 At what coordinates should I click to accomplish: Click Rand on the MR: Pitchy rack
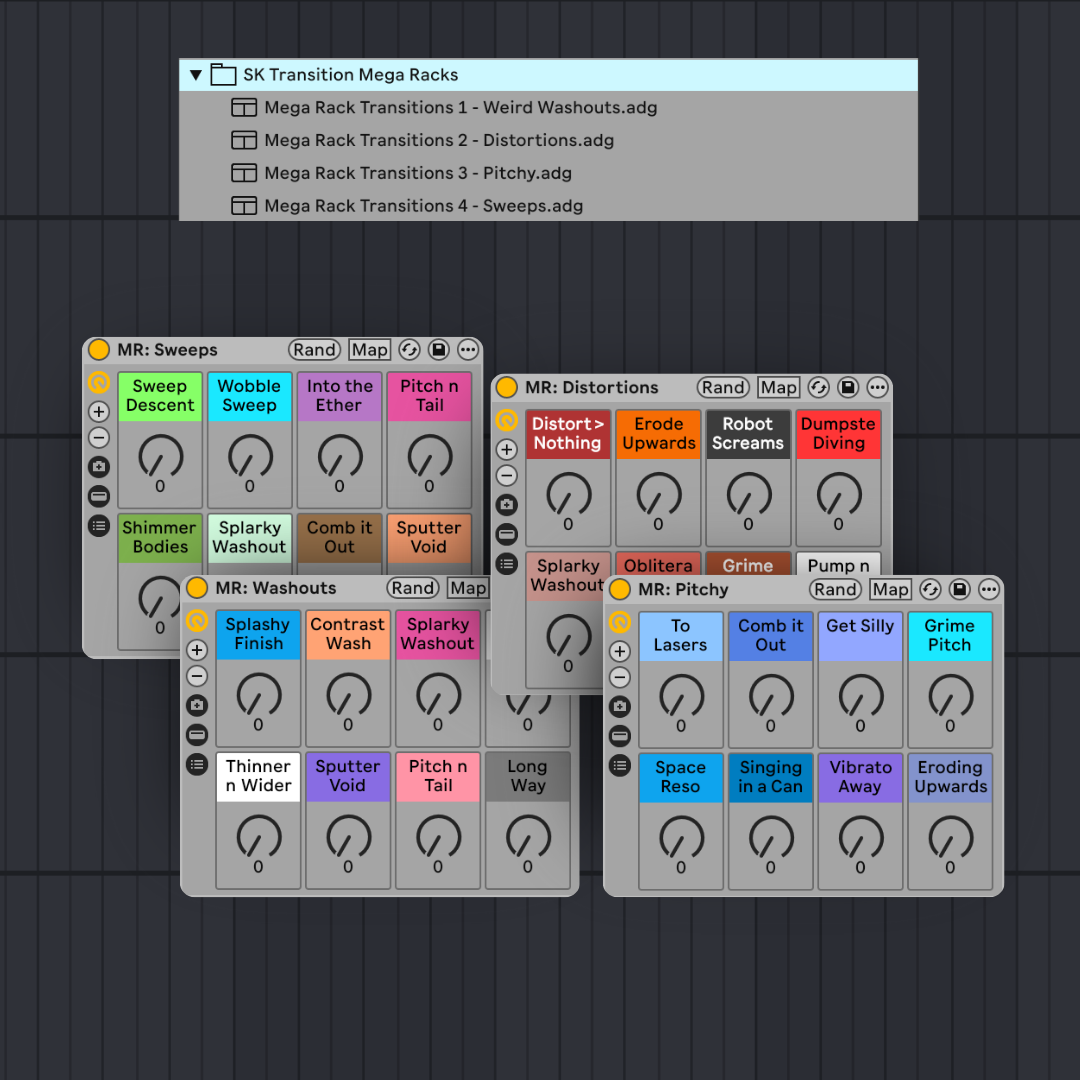(x=835, y=590)
